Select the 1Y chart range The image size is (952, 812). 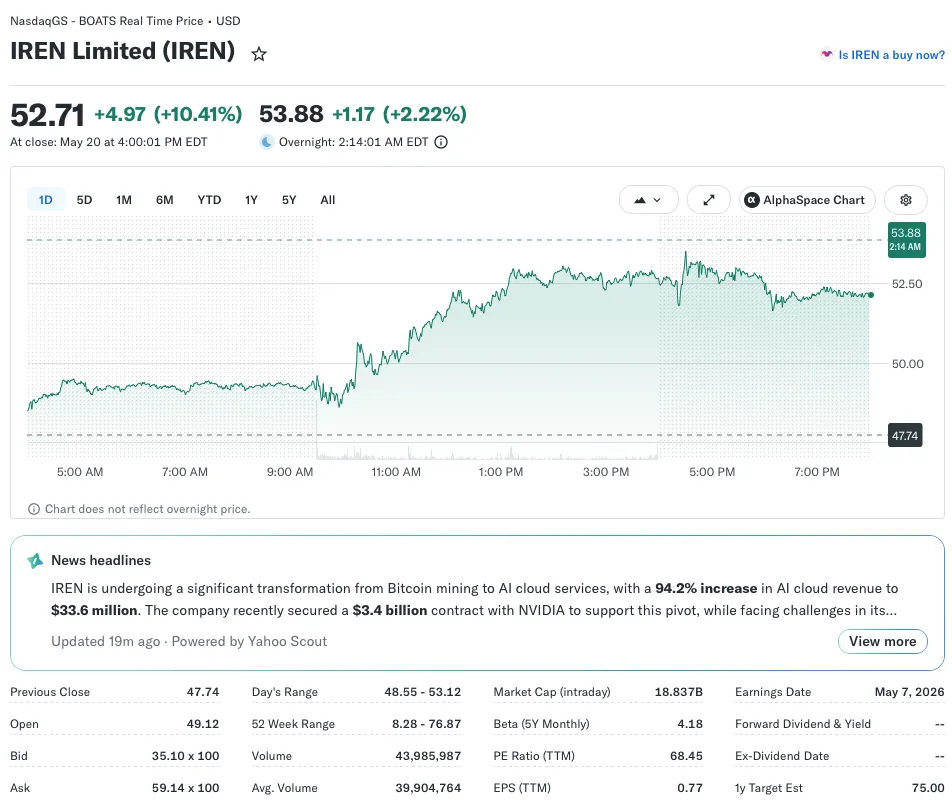[251, 200]
